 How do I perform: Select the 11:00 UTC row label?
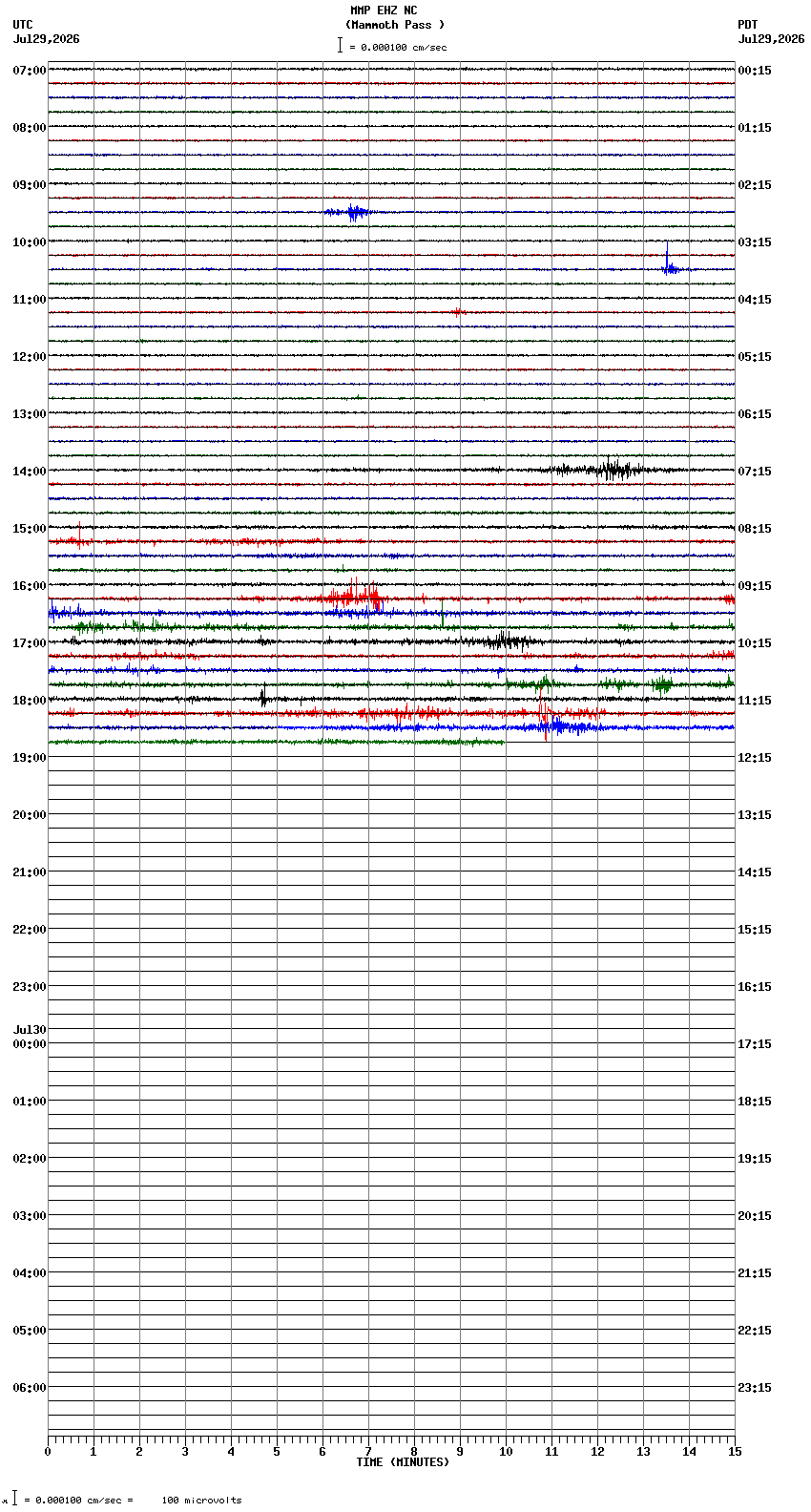pos(30,300)
